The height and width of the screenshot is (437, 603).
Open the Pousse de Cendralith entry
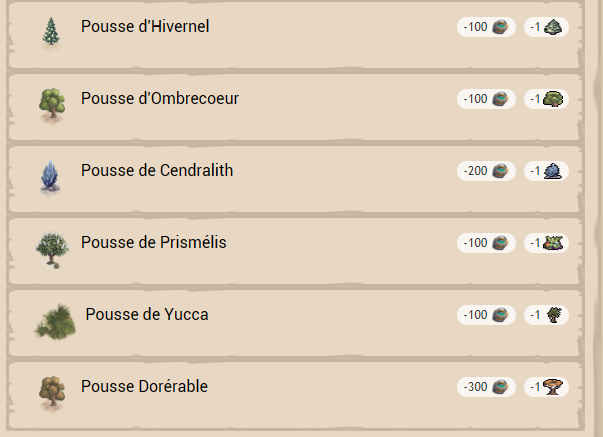[x=157, y=171]
